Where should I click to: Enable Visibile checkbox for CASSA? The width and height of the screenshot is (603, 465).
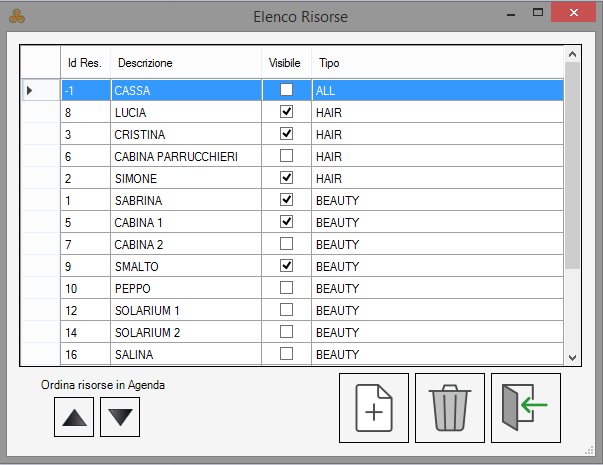click(x=287, y=90)
